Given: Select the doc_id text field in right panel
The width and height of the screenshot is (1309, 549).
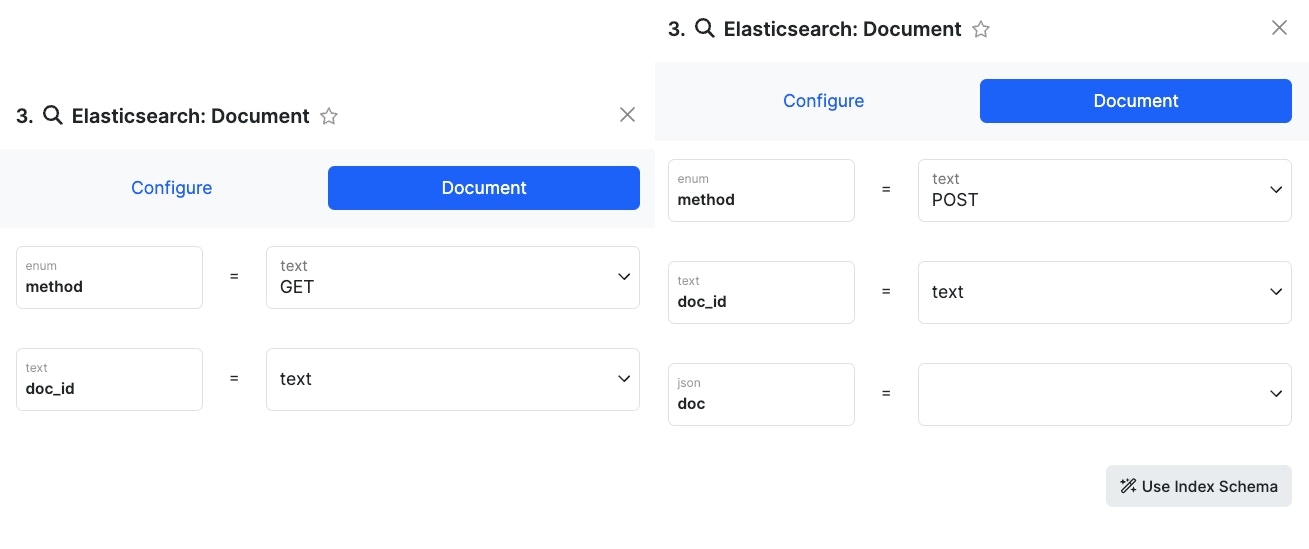Looking at the screenshot, I should coord(761,292).
